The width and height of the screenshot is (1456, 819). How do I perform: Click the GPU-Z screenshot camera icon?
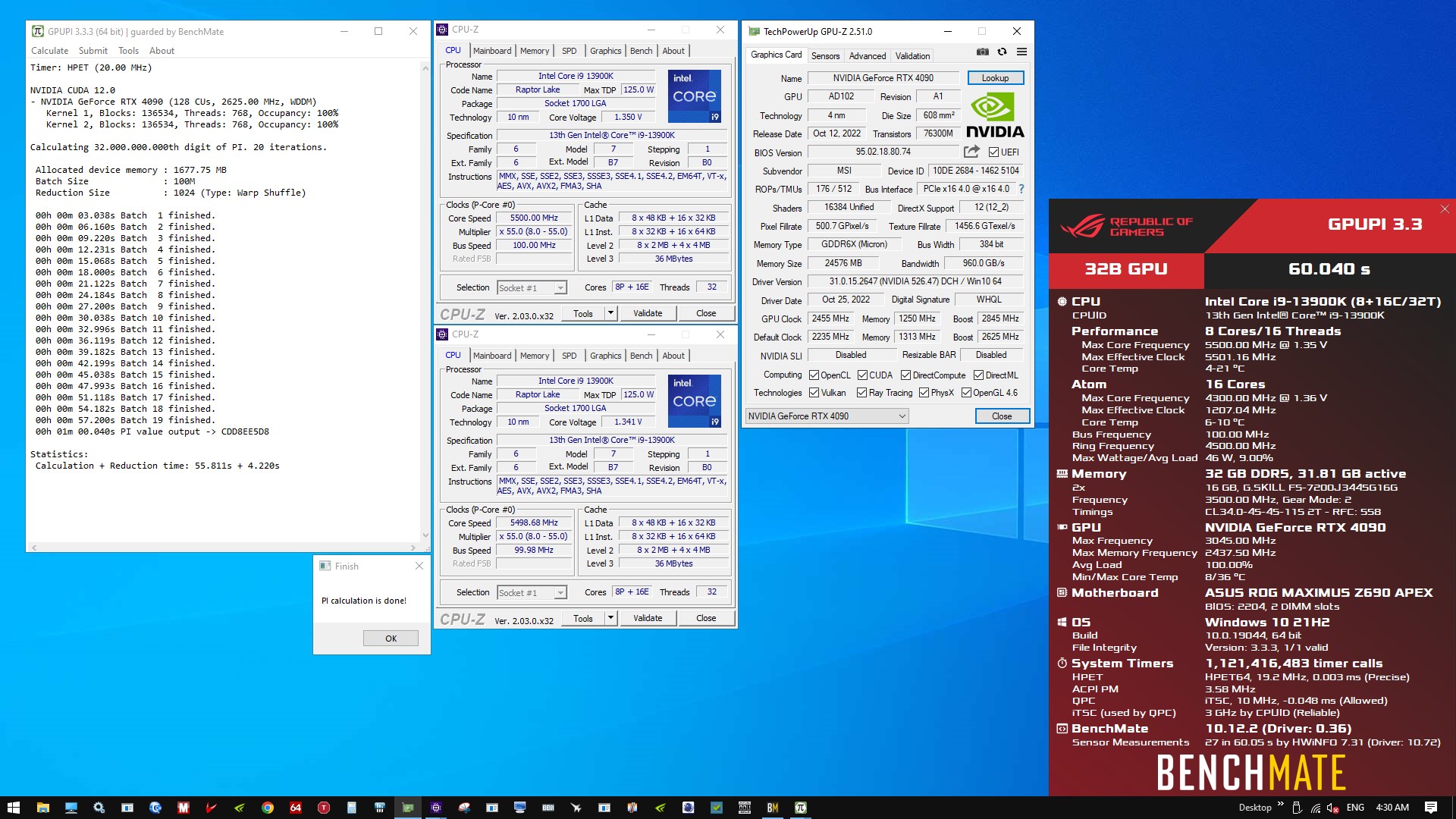[982, 52]
